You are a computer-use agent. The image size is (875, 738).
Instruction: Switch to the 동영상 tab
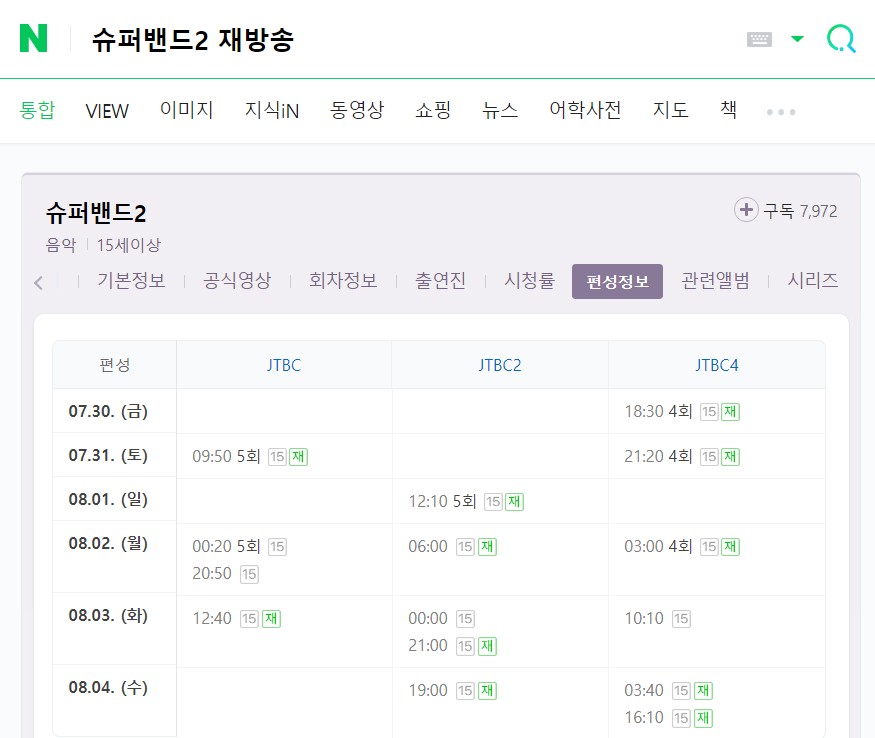(x=357, y=109)
